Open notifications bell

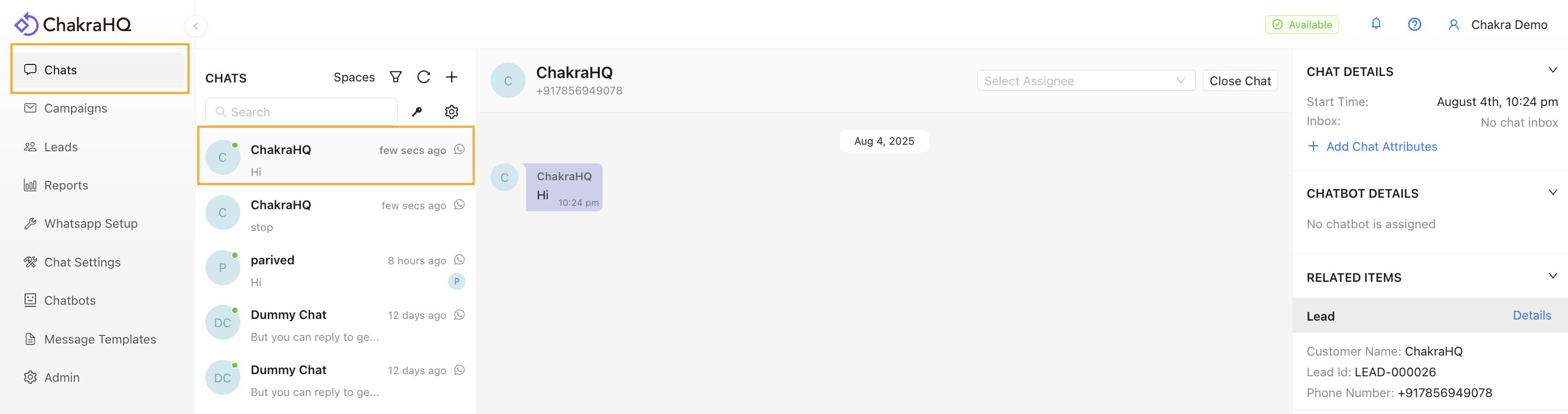1376,23
